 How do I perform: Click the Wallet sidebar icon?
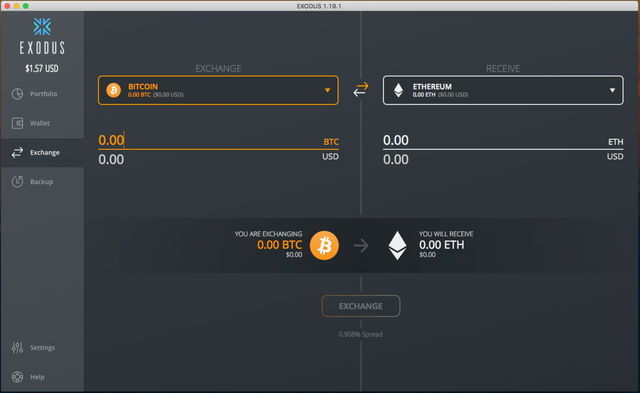[x=17, y=123]
